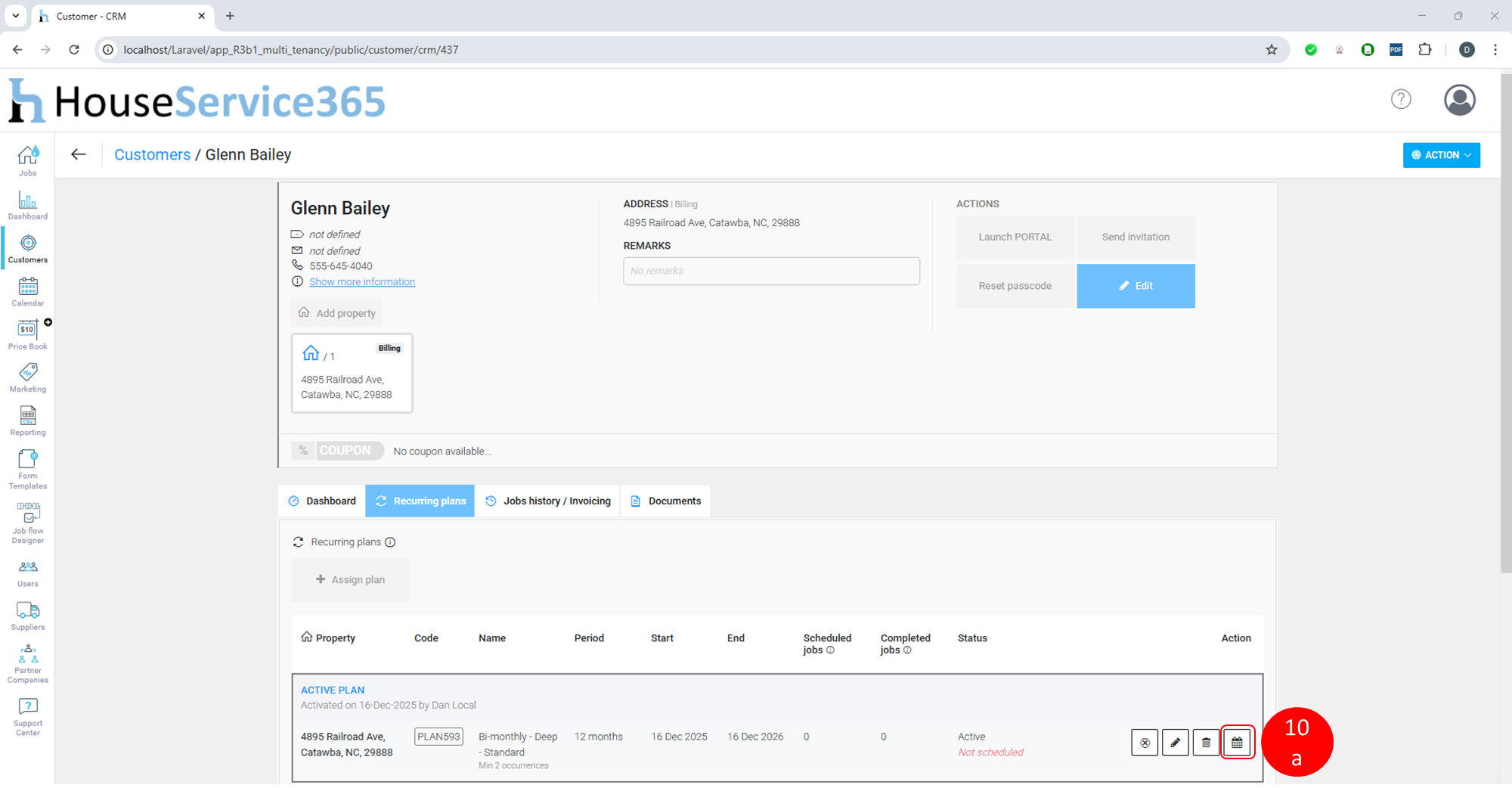Click into the Remarks input field
This screenshot has width=1512, height=788.
(x=771, y=271)
